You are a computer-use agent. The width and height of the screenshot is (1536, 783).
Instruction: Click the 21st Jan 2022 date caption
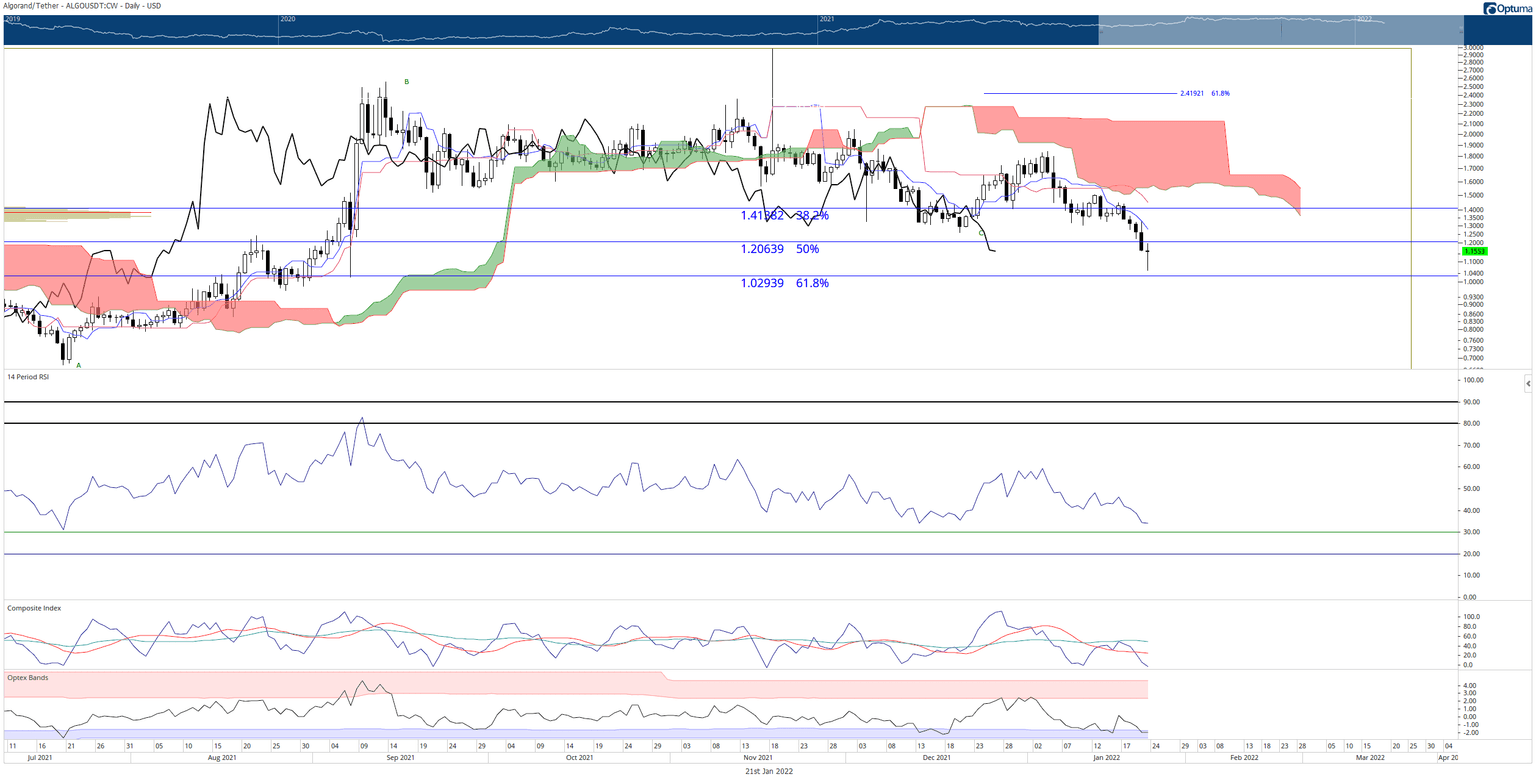point(769,772)
